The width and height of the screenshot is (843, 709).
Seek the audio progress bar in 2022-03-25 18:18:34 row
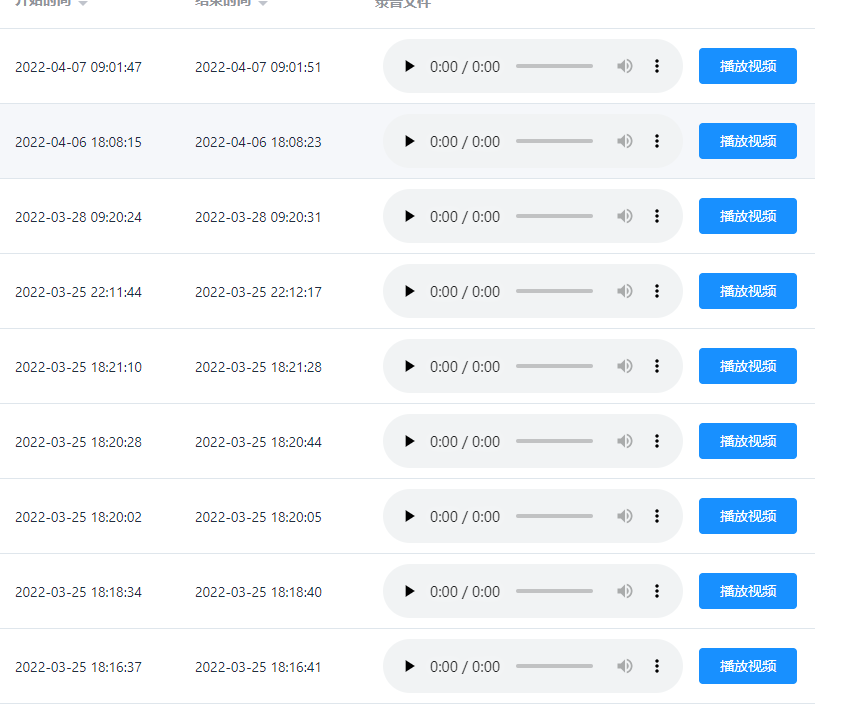554,591
